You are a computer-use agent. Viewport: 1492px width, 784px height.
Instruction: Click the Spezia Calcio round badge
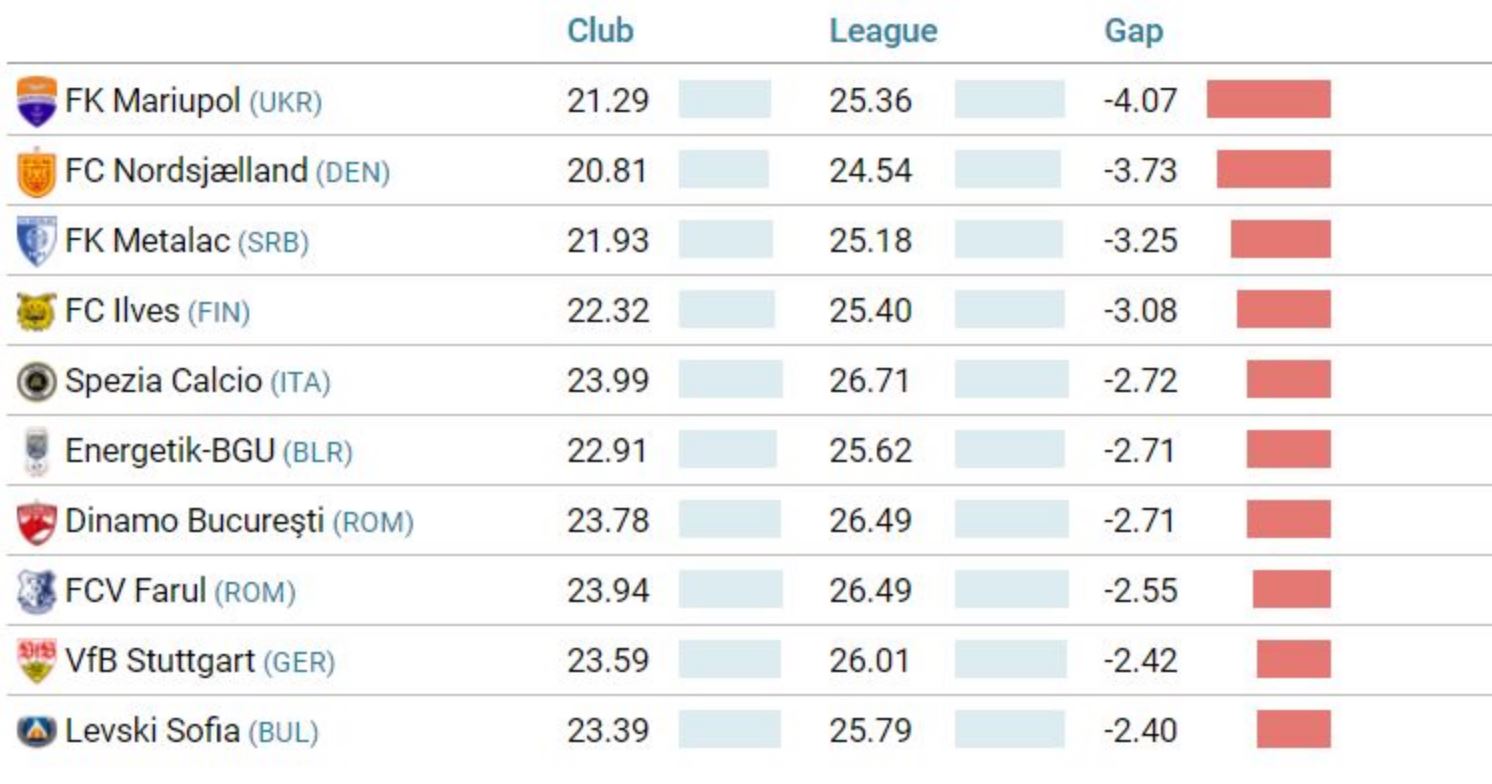point(37,382)
